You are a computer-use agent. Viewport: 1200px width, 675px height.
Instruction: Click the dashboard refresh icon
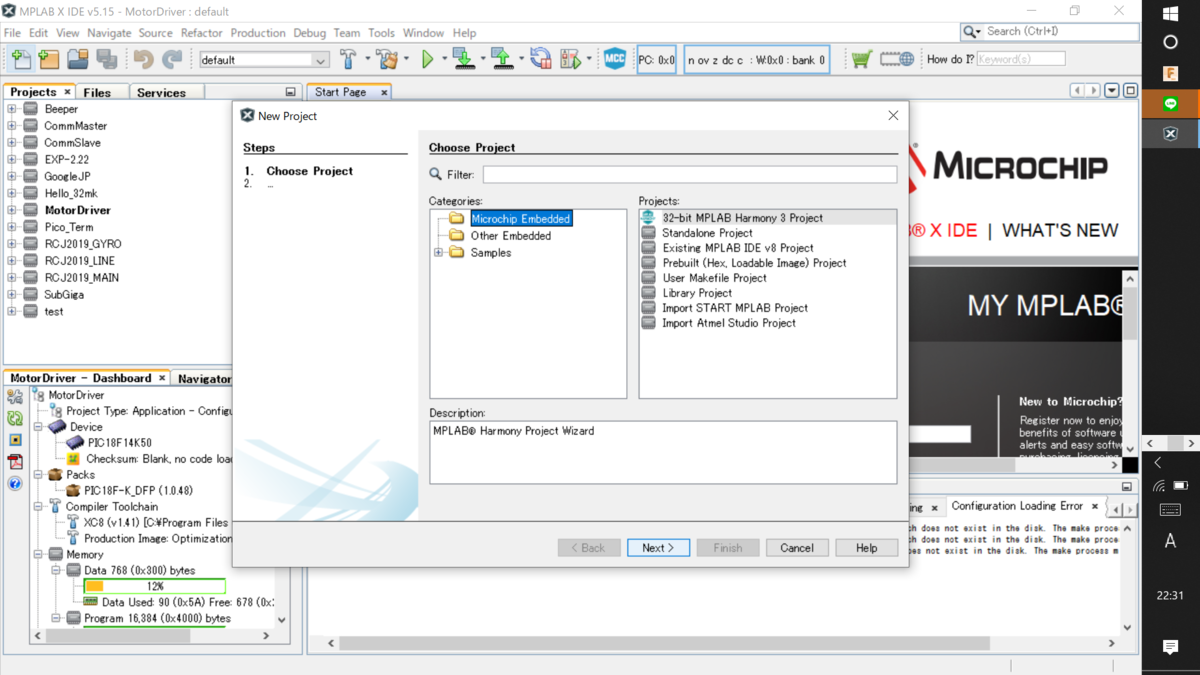[x=15, y=418]
